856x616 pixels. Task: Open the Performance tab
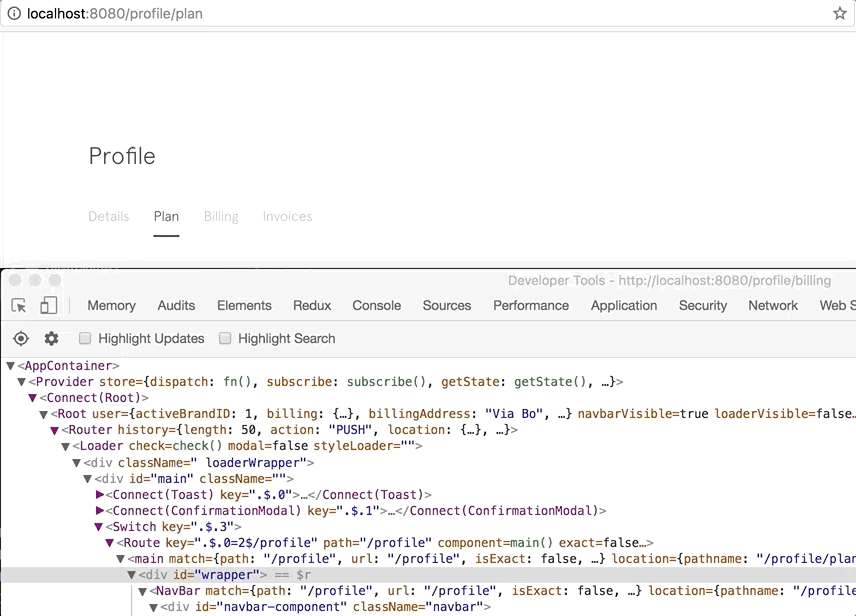[531, 305]
